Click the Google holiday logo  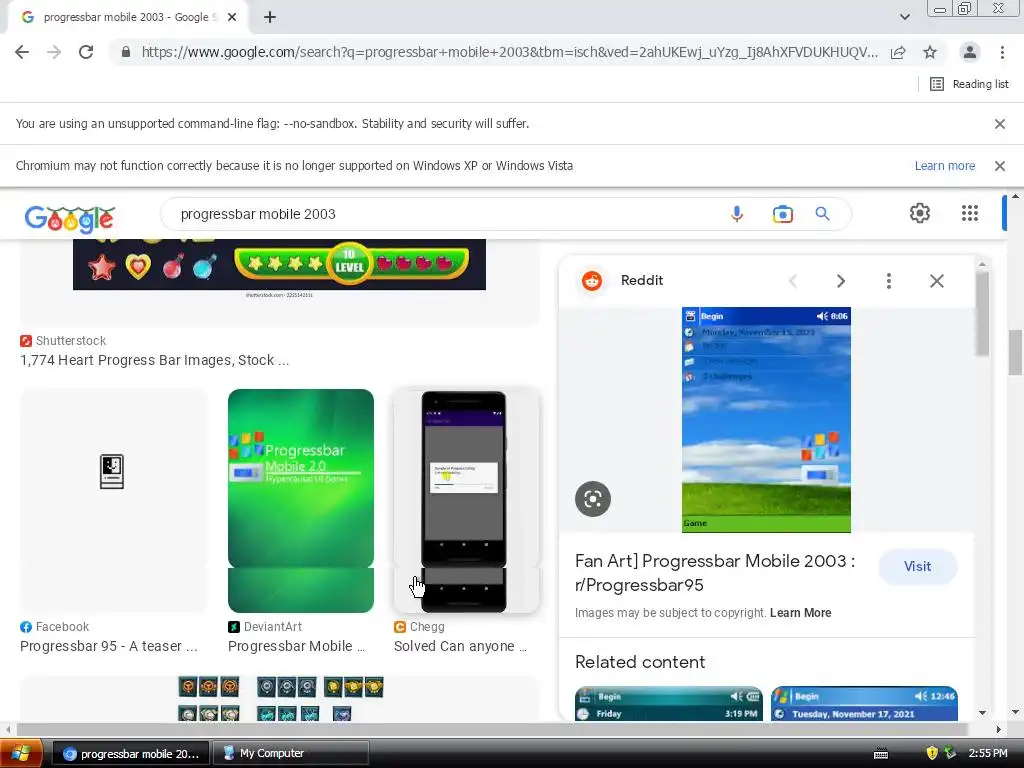point(70,219)
